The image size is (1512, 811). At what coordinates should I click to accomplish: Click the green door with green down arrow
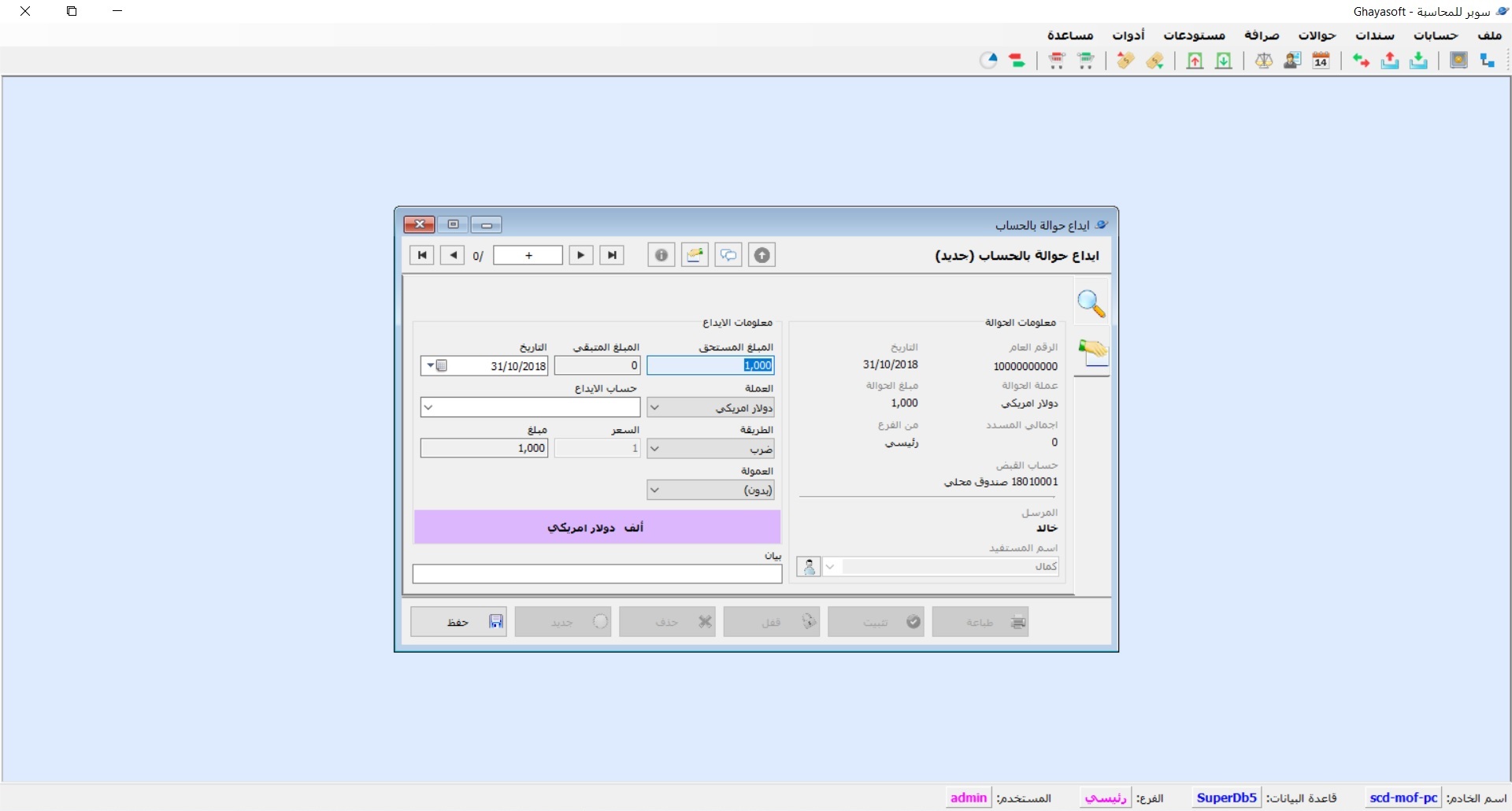coord(1224,61)
